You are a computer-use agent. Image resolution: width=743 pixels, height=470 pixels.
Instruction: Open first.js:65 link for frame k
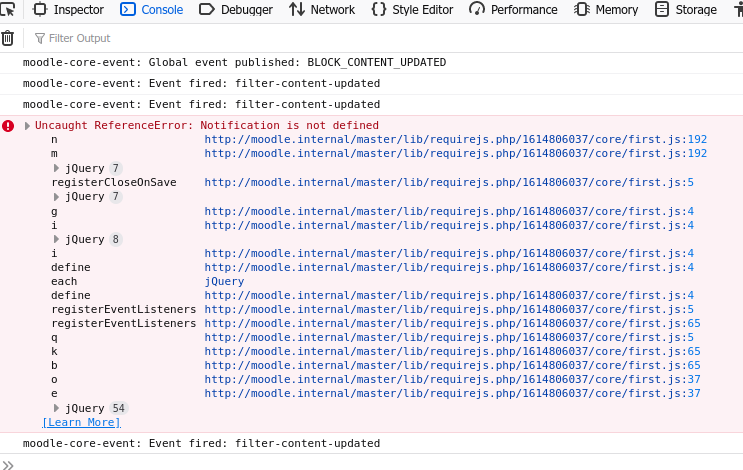(453, 352)
